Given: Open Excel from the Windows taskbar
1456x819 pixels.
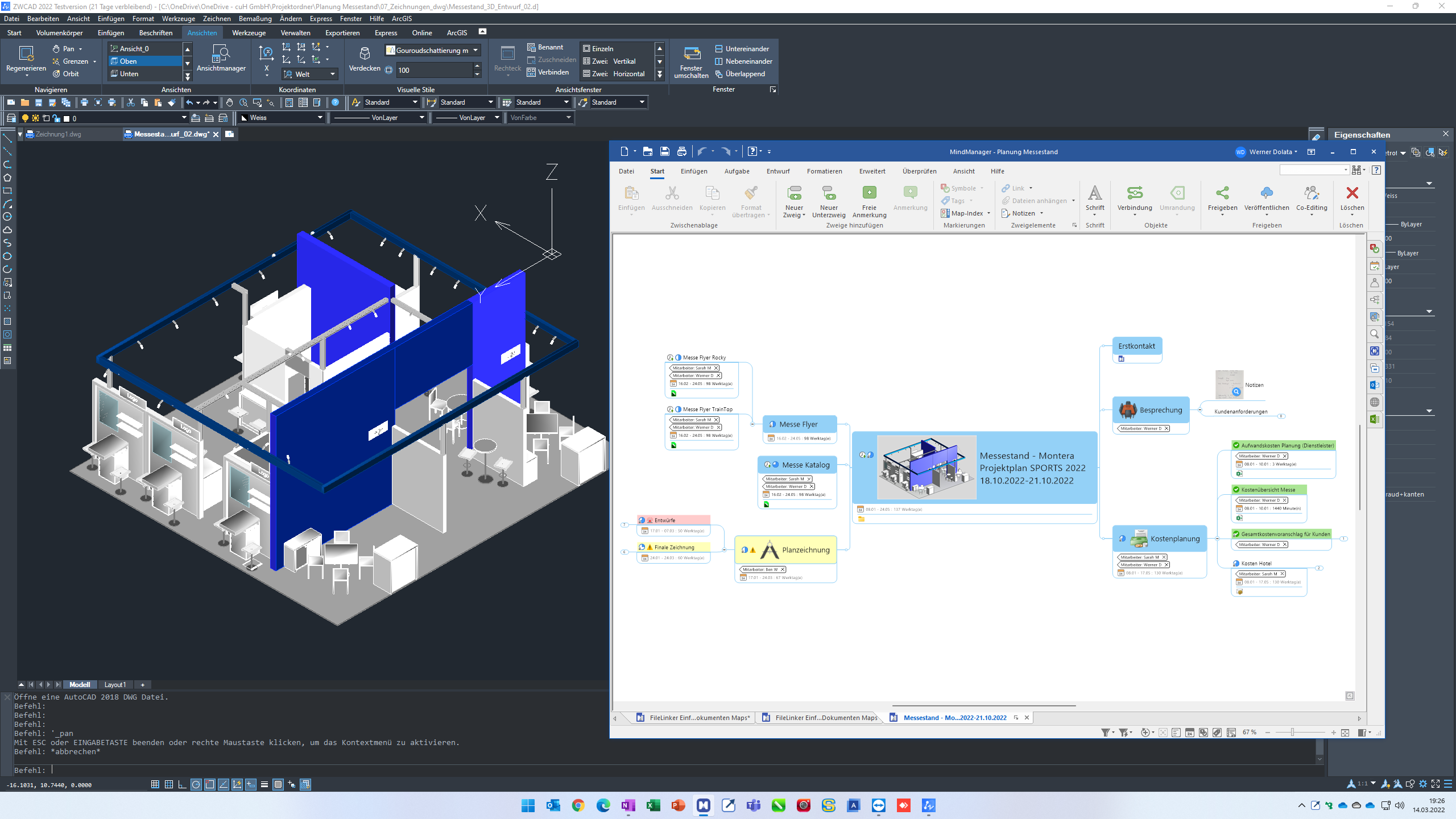Looking at the screenshot, I should pyautogui.click(x=653, y=805).
